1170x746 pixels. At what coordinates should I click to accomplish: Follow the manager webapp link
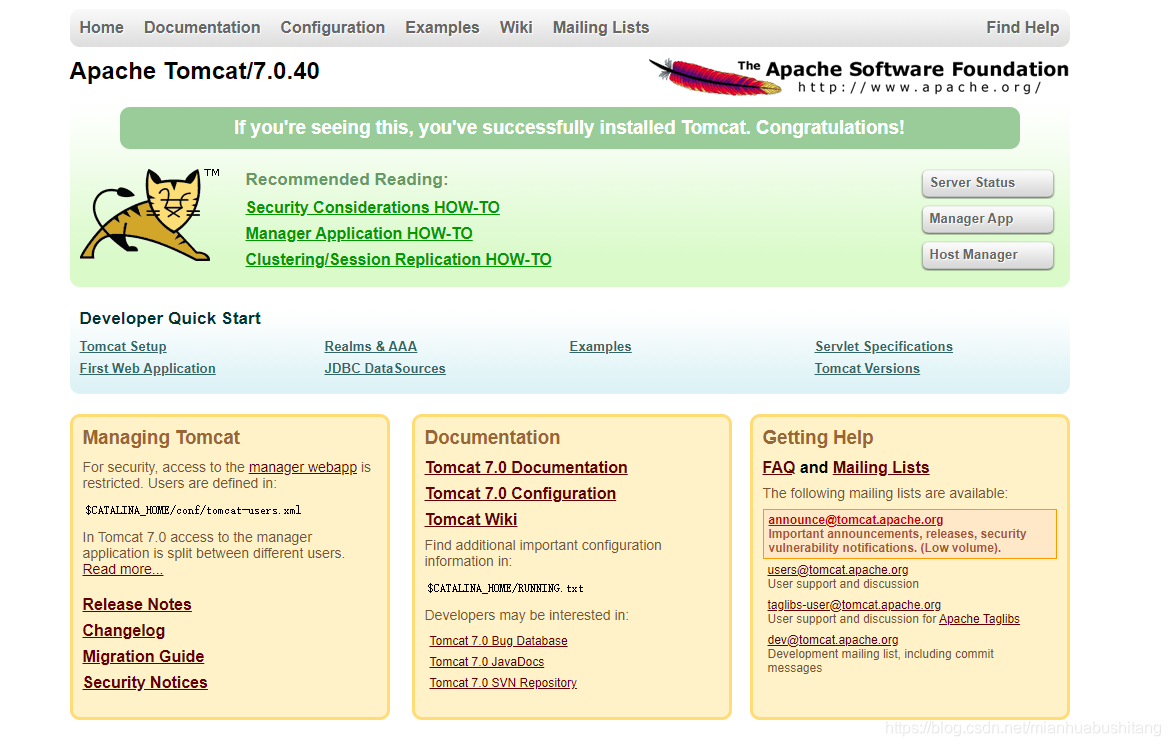click(303, 467)
